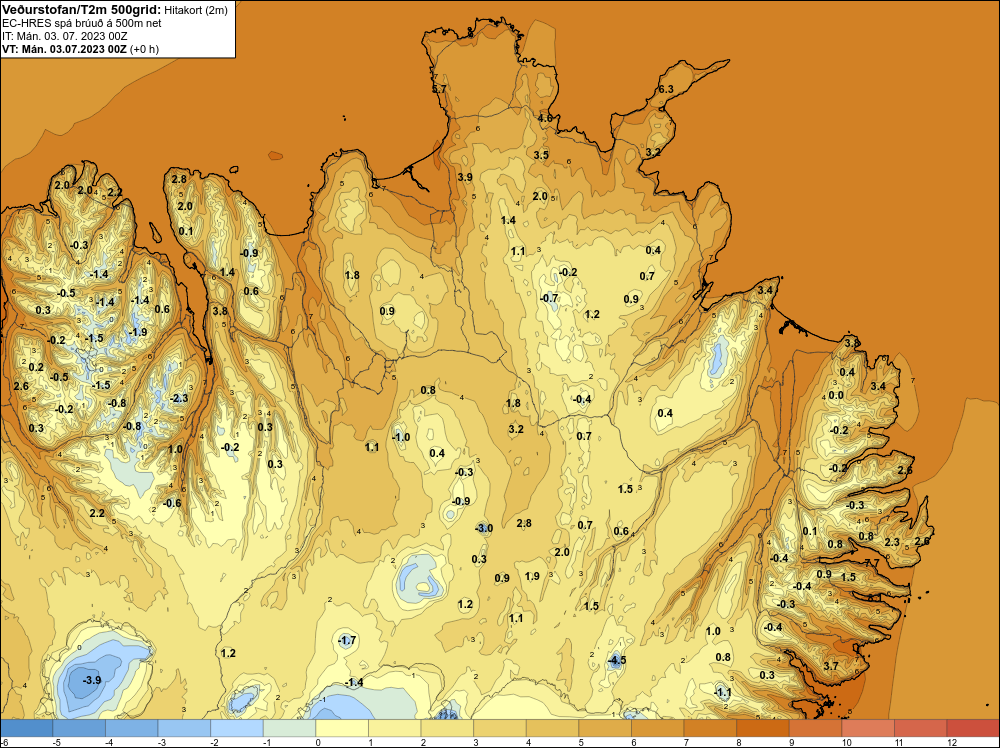Click the -2.3 temperature value on the map
Screen dimensions: 1000x748
point(179,398)
